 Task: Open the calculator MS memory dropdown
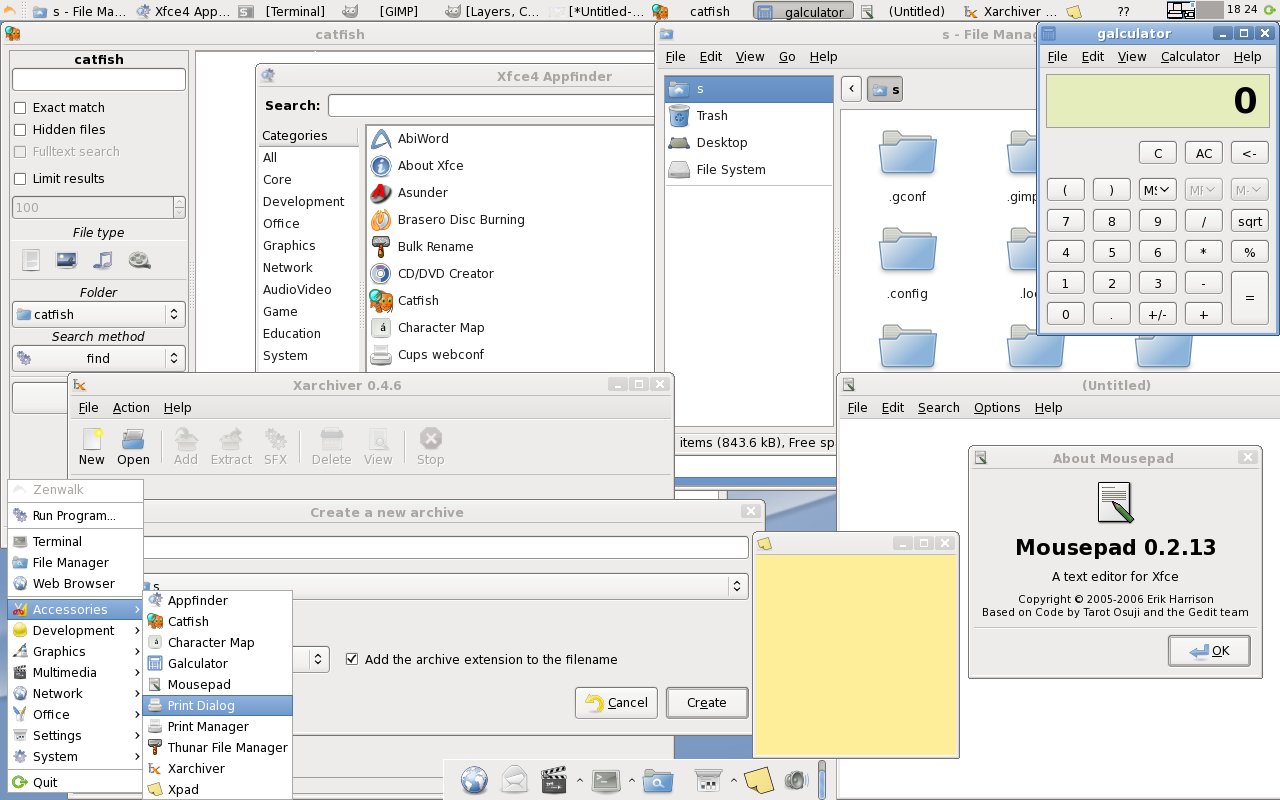(x=1157, y=189)
